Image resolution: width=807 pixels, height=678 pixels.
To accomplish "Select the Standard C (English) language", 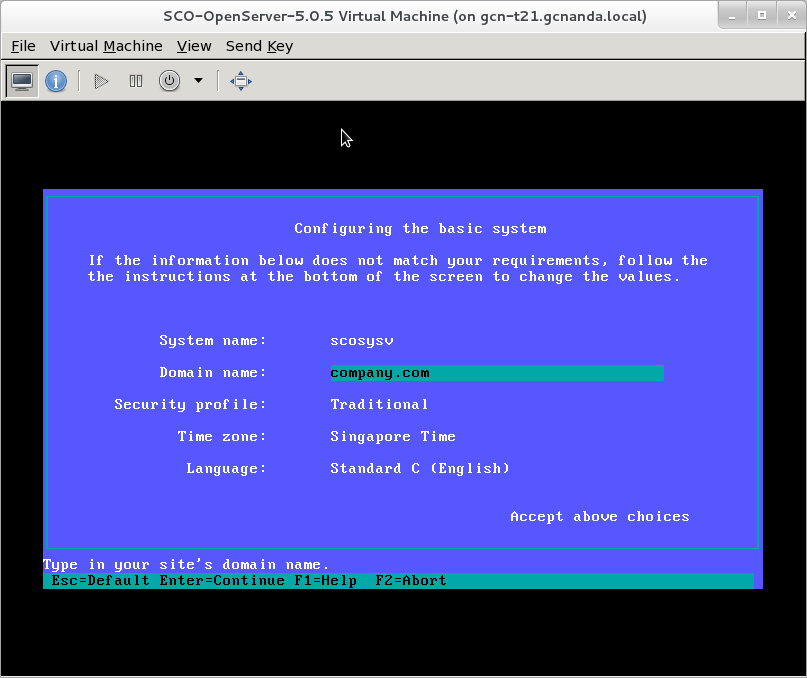I will [419, 469].
